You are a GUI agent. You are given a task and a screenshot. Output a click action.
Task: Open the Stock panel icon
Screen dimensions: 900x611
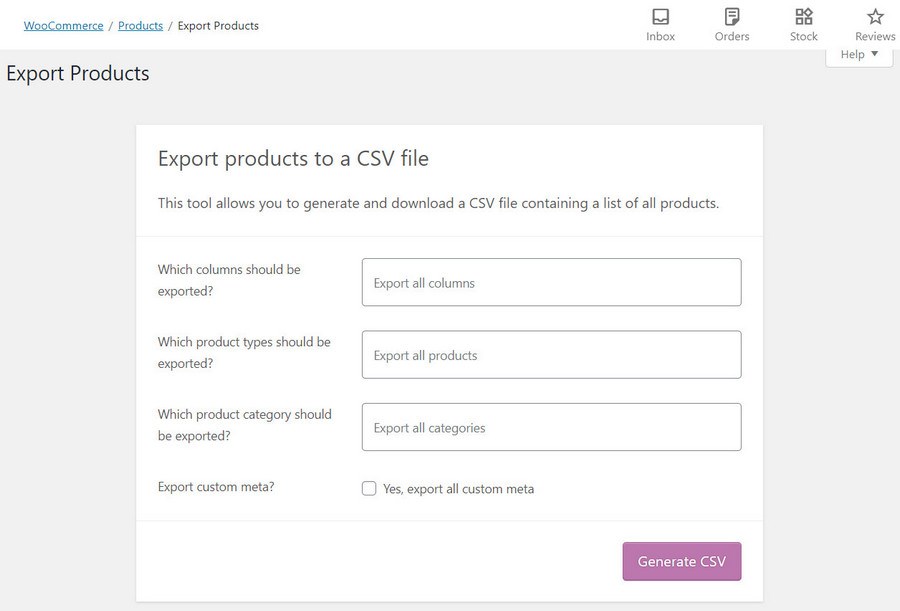[804, 17]
